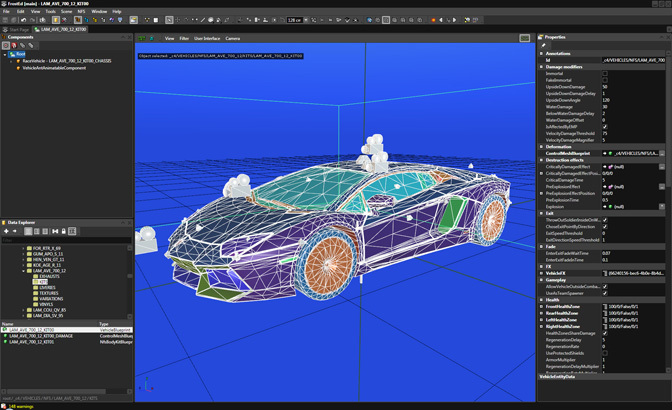Viewport: 672px width, 410px height.
Task: Click the Name column header in asset list
Action: [x=49, y=324]
